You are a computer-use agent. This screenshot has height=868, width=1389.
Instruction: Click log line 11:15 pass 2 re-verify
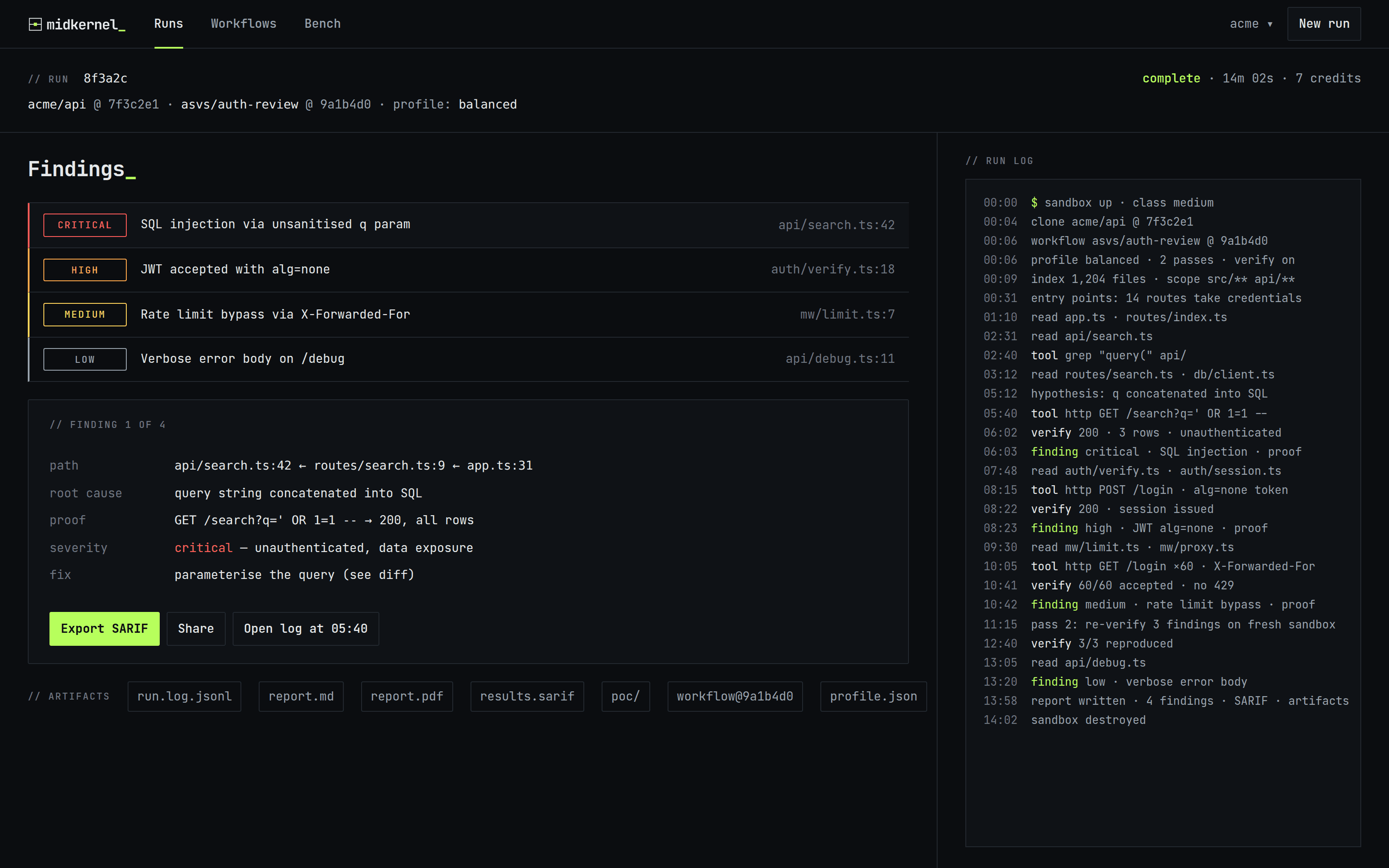[1159, 625]
